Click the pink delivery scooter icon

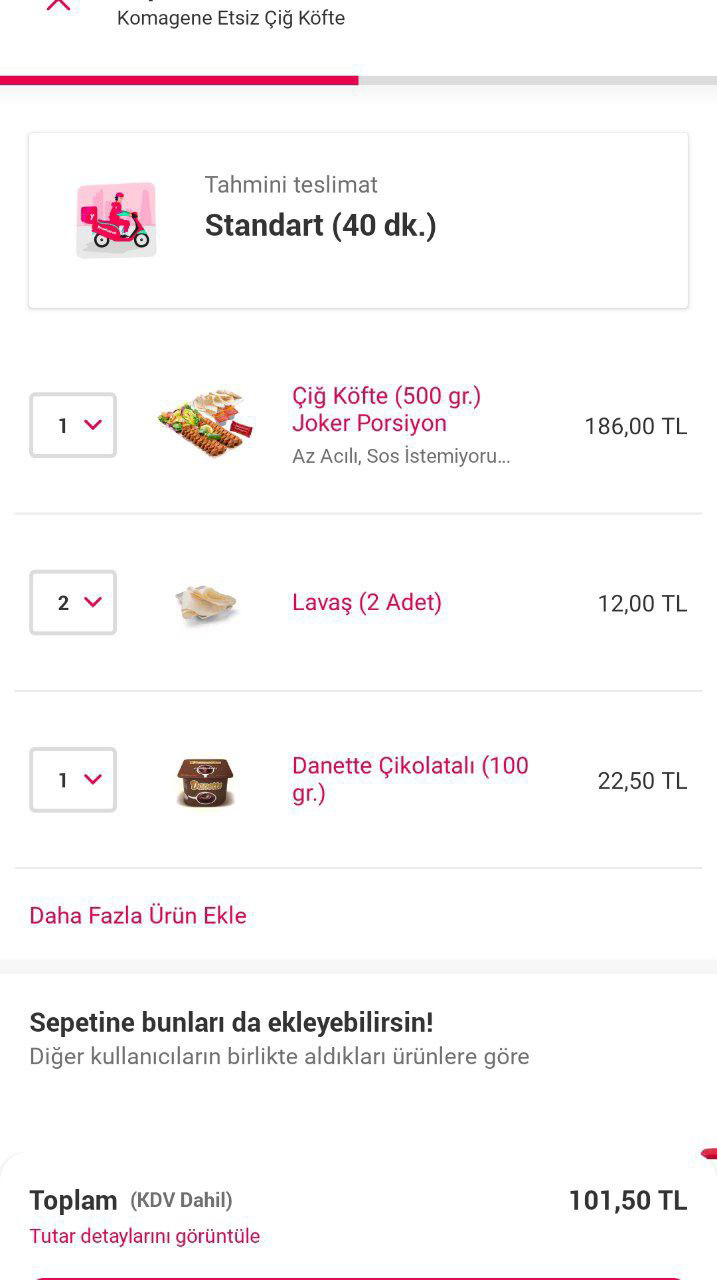pyautogui.click(x=117, y=218)
